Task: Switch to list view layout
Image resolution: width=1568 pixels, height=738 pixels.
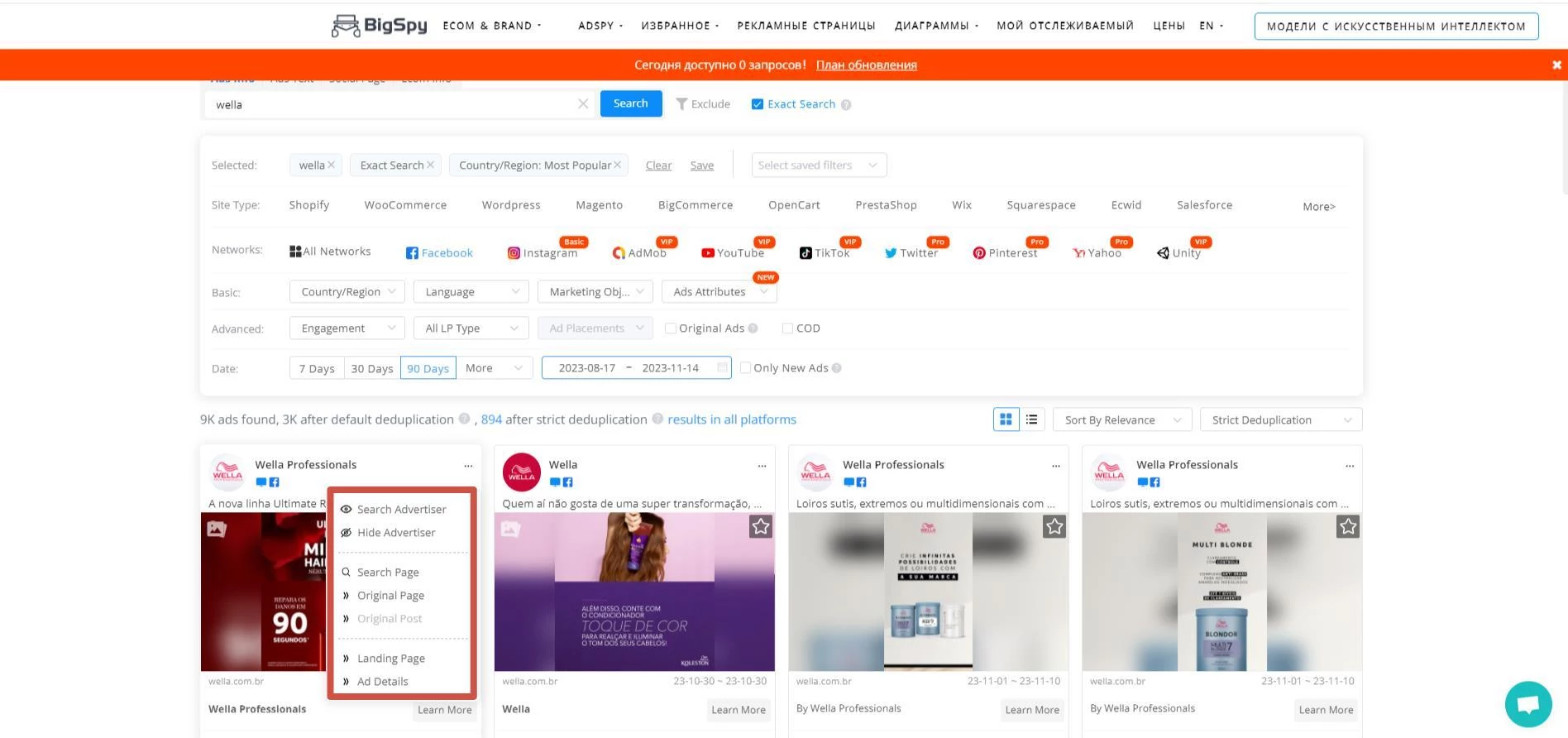Action: pos(1032,419)
